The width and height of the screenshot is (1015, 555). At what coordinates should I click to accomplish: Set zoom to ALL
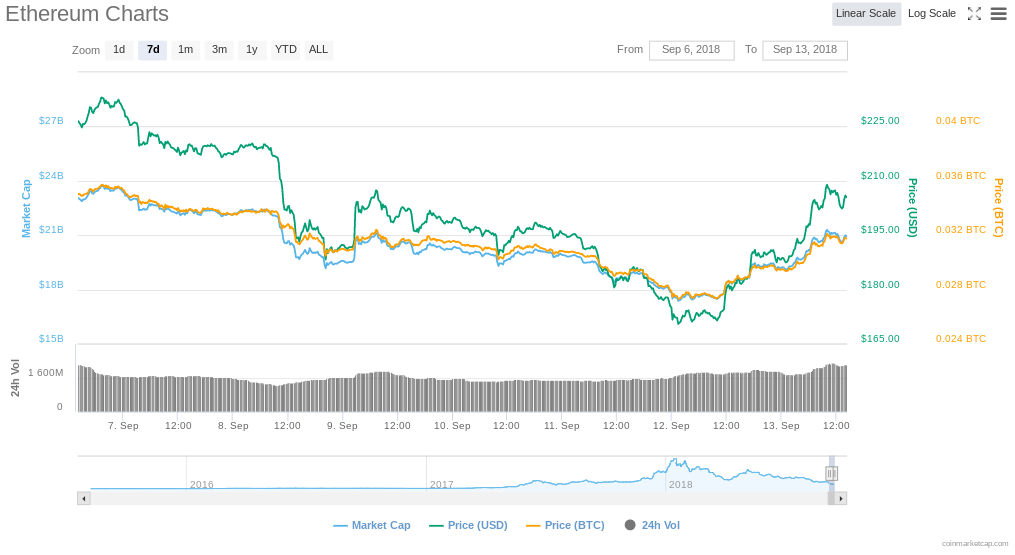click(318, 50)
